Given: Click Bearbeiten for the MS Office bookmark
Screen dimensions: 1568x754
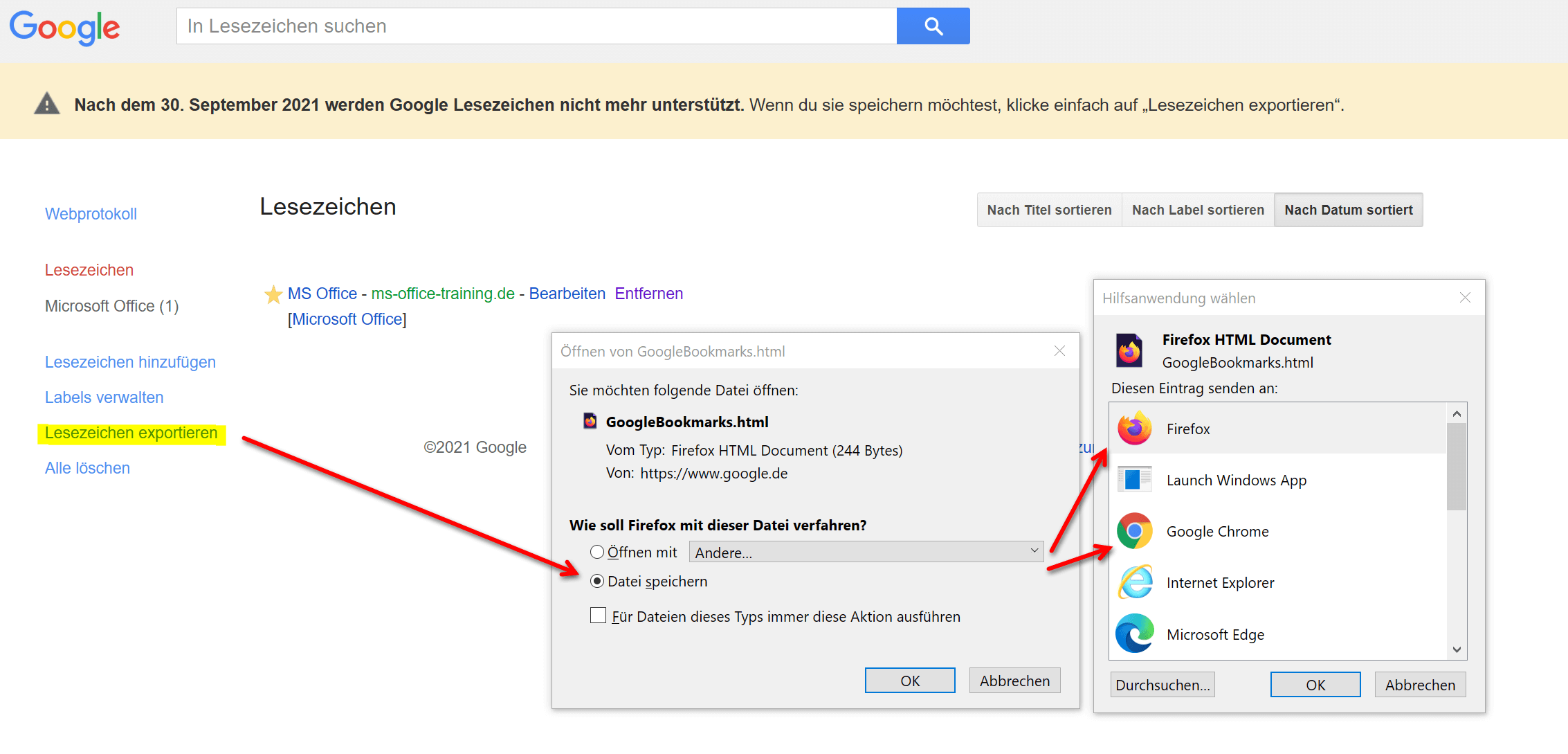Looking at the screenshot, I should [567, 294].
